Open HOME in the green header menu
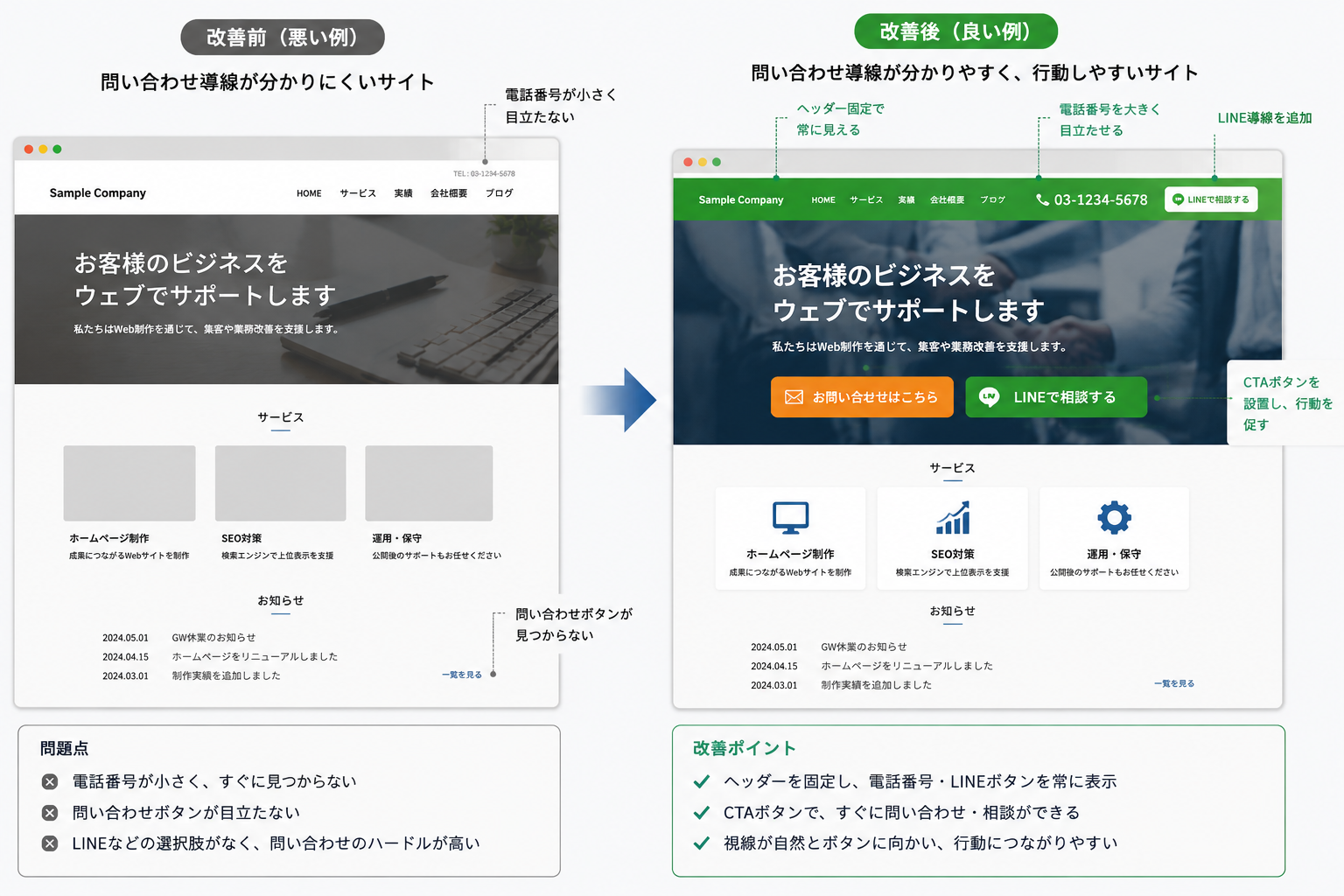Image resolution: width=1344 pixels, height=896 pixels. pyautogui.click(x=823, y=200)
